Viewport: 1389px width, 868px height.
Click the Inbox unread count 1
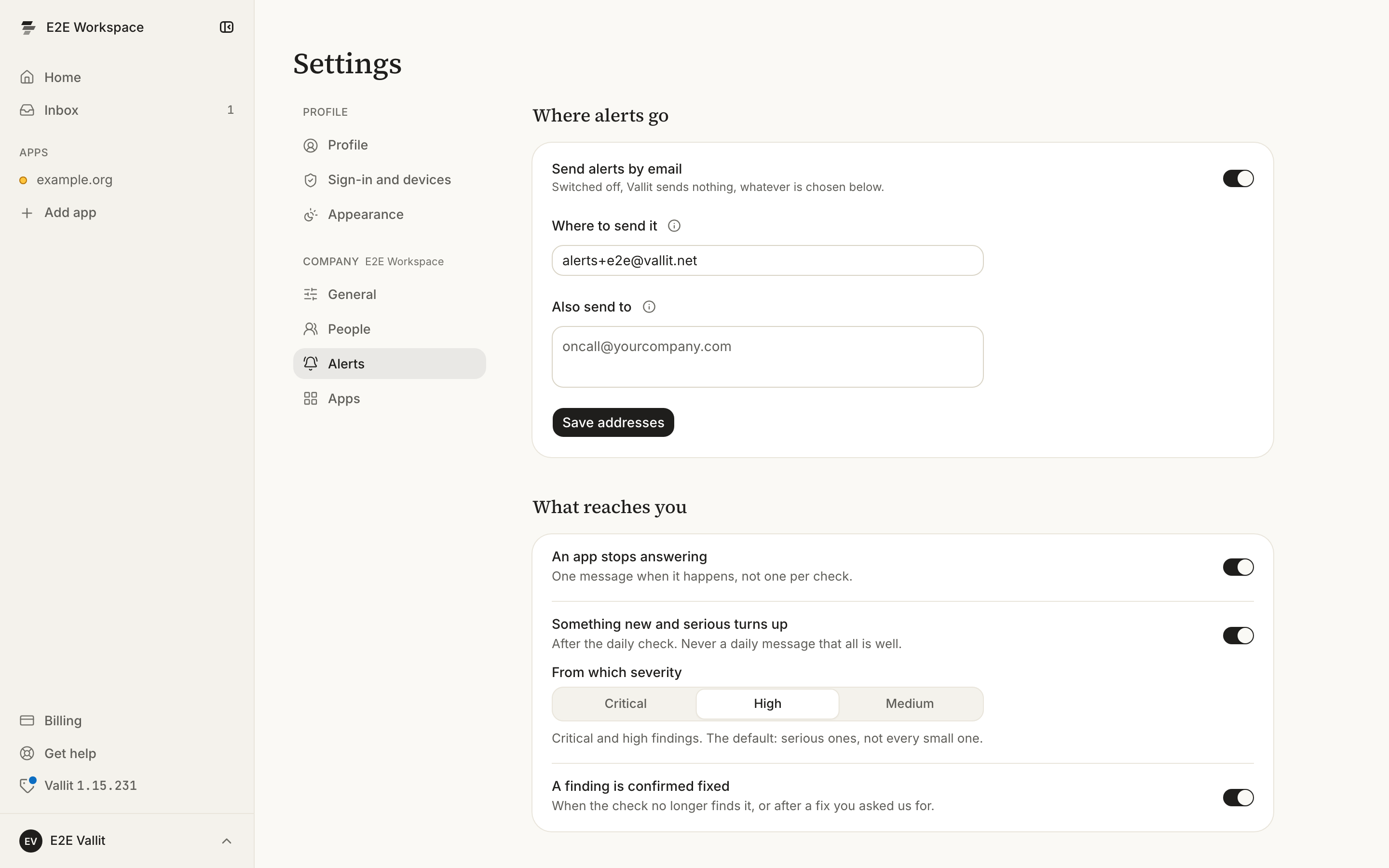point(230,109)
